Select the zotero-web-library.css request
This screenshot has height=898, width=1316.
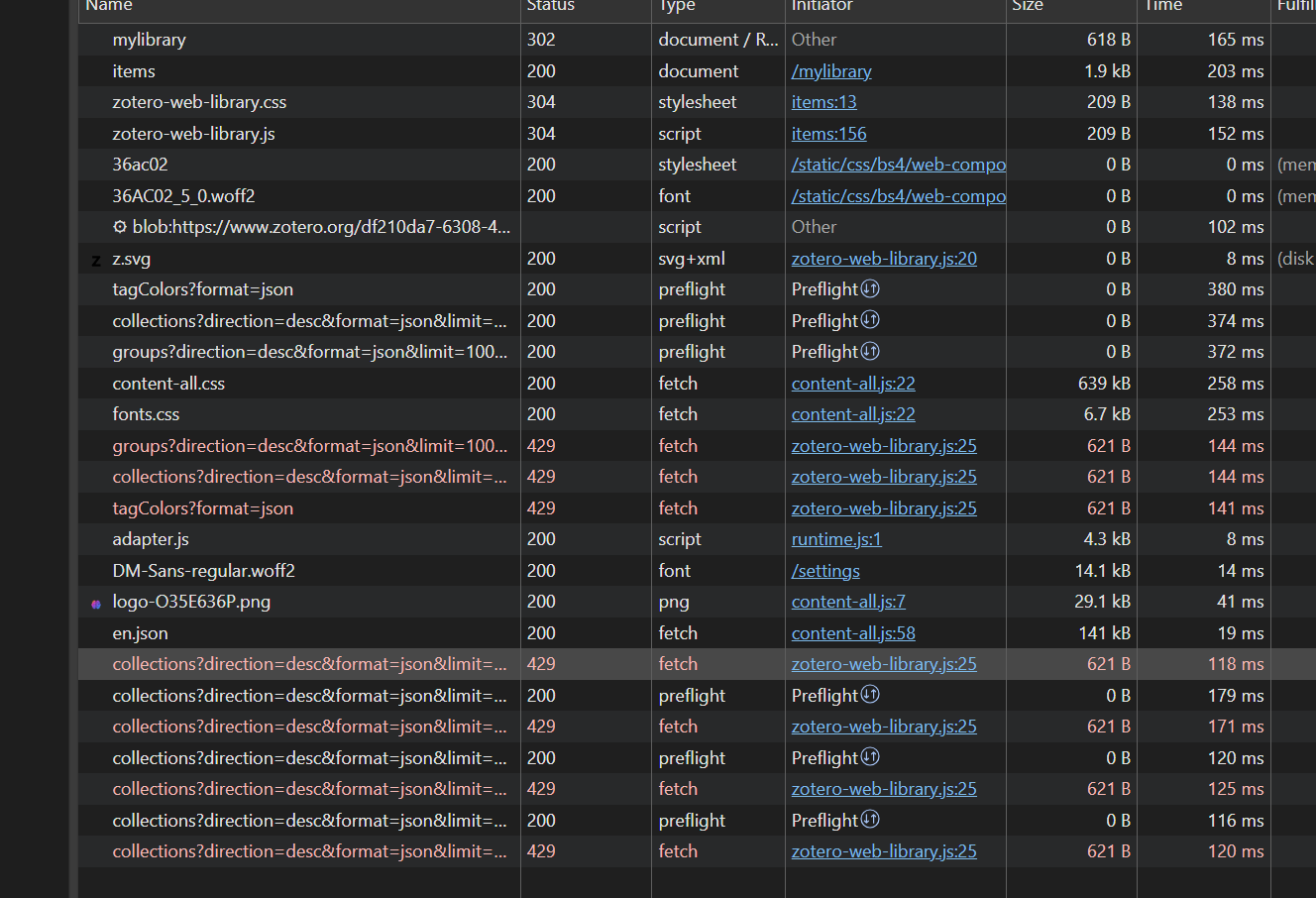coord(199,102)
